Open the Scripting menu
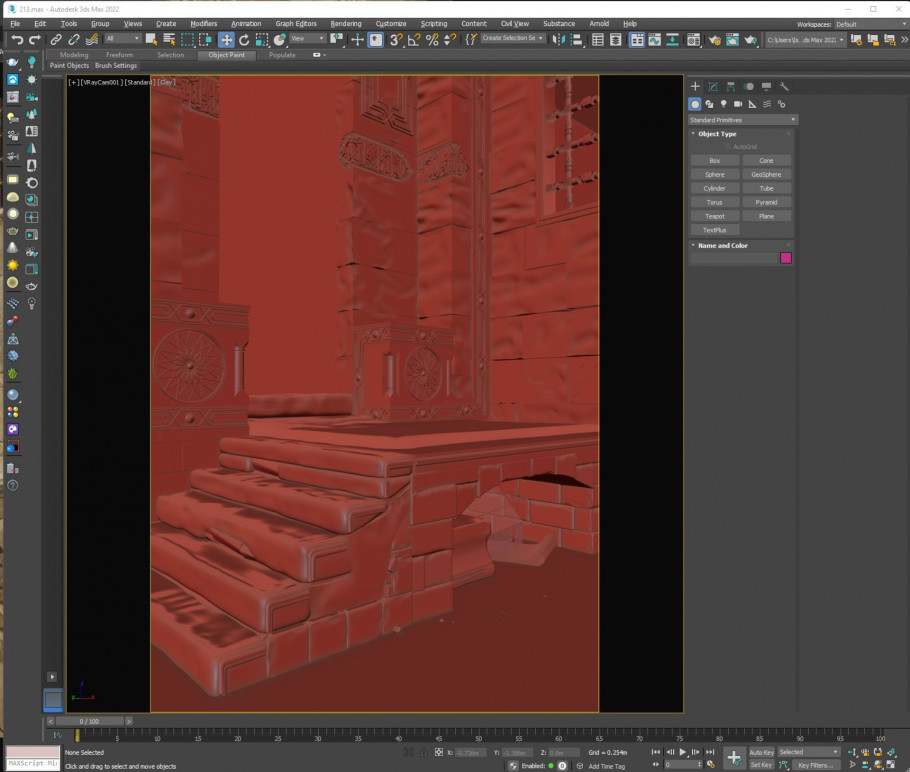The height and width of the screenshot is (772, 910). 434,24
